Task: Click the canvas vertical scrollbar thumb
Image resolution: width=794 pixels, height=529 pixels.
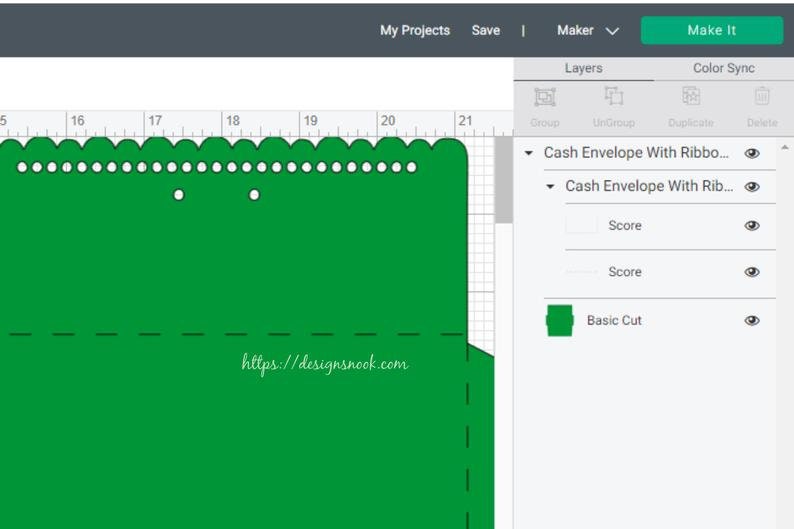Action: 503,180
